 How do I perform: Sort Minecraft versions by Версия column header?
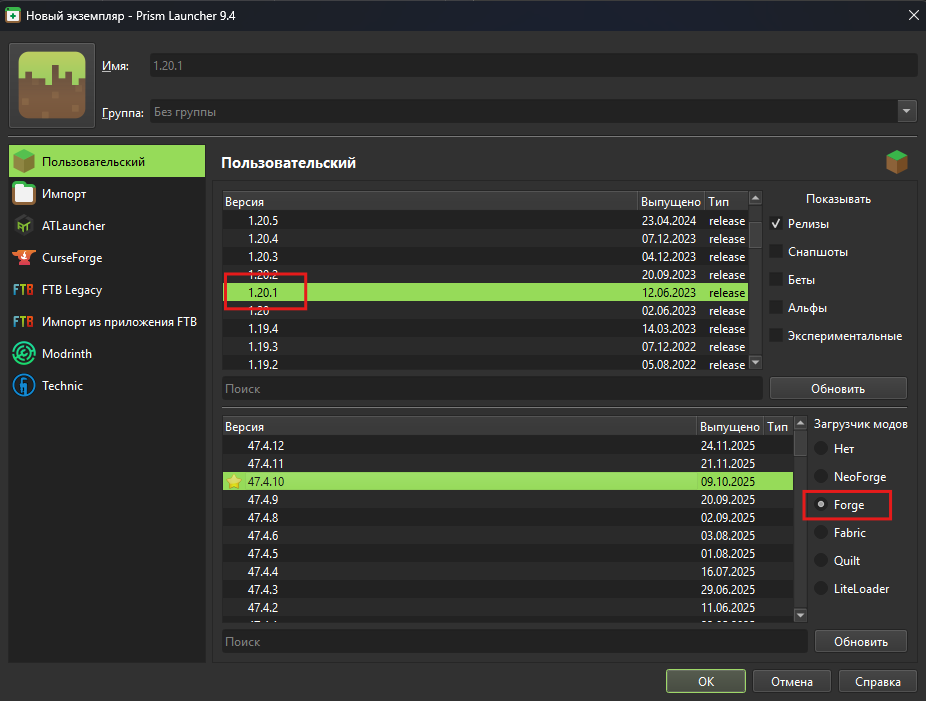430,201
